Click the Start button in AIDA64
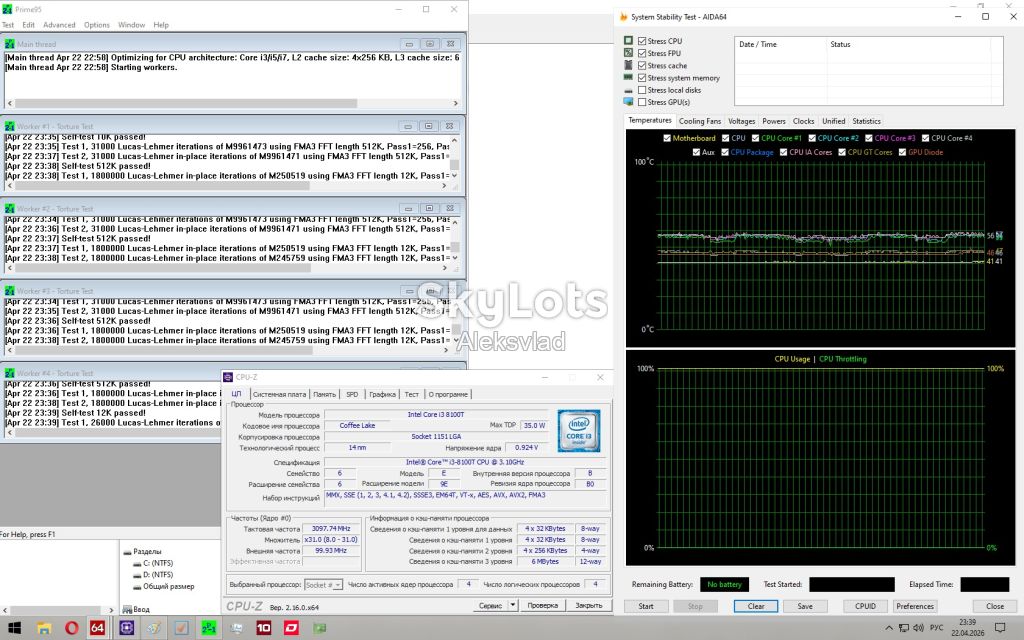 [x=646, y=606]
